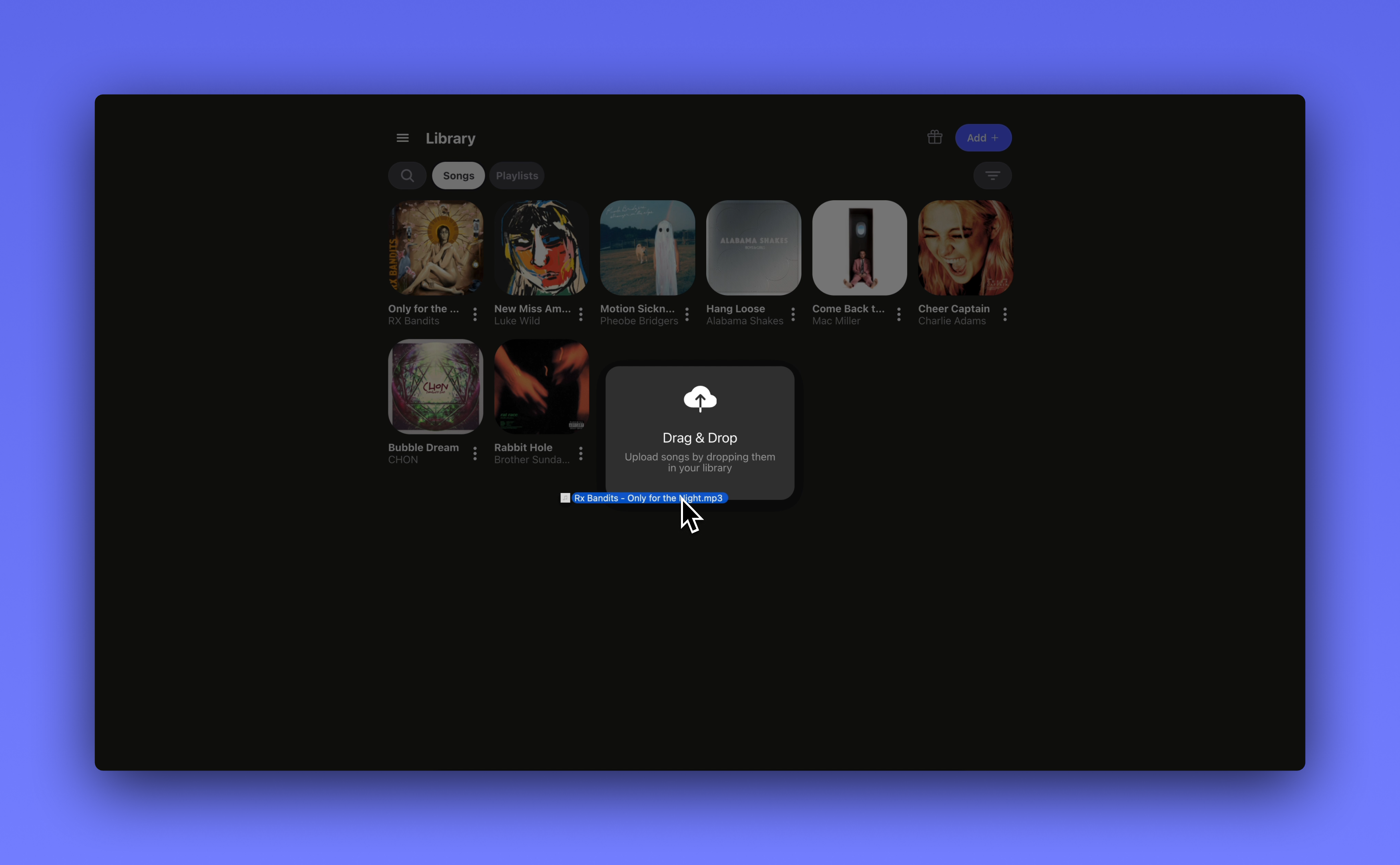Open options dots for Only for the Night

pos(475,314)
